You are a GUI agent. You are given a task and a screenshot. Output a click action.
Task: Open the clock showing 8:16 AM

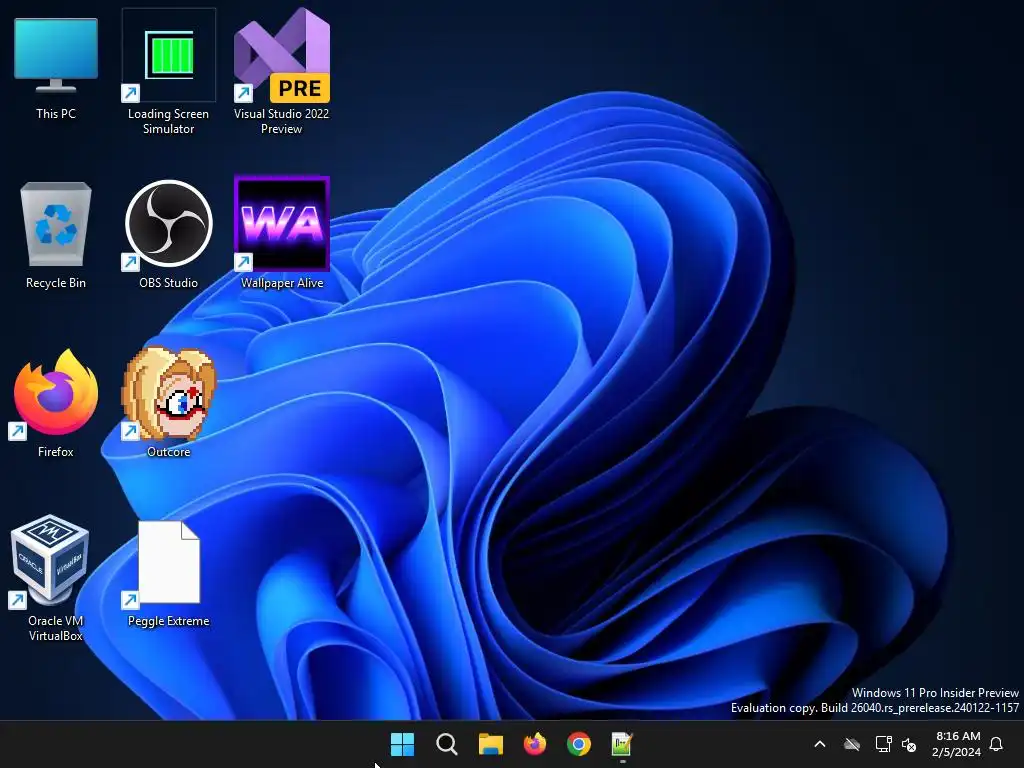957,744
